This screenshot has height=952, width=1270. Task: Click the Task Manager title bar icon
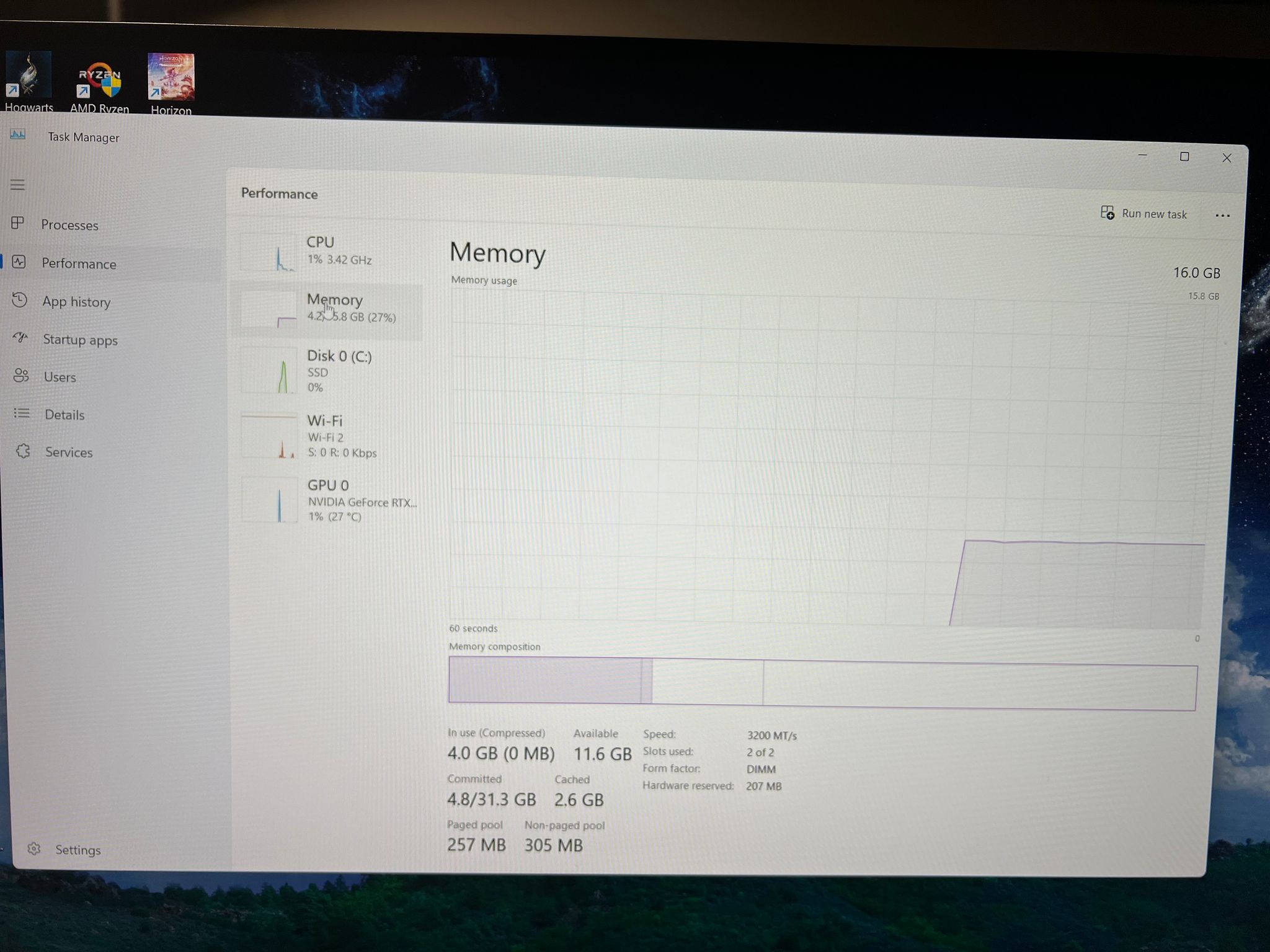tap(18, 134)
